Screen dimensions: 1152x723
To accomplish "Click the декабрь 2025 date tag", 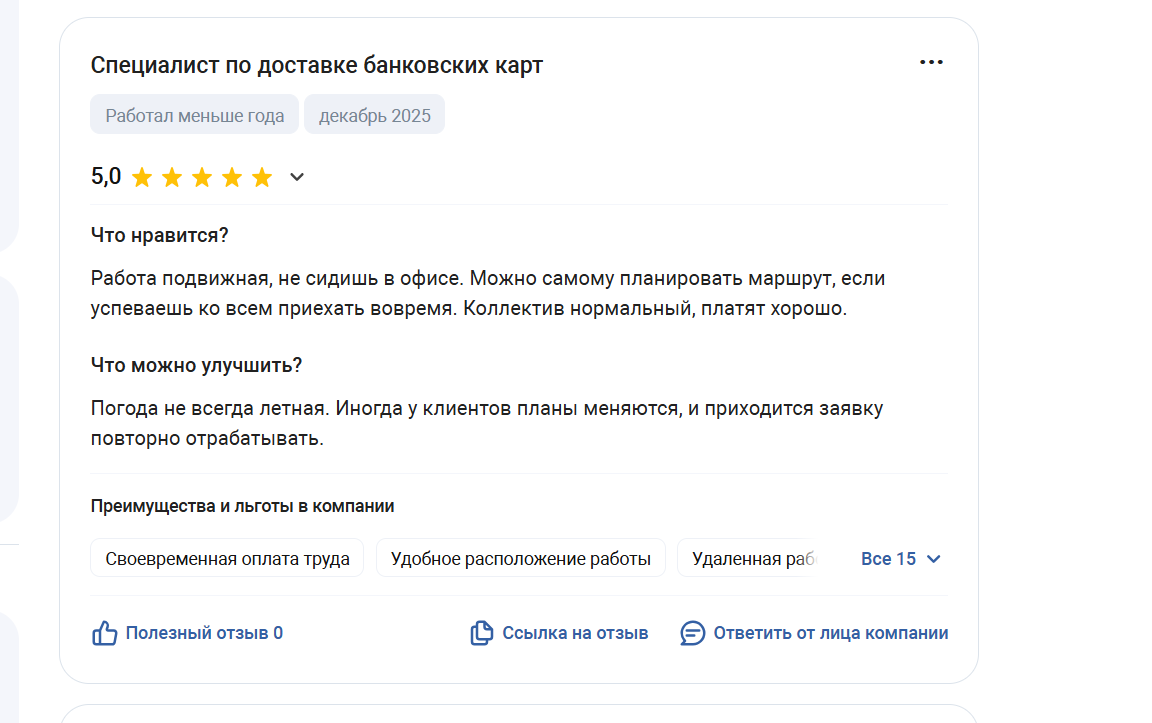I will pos(375,115).
